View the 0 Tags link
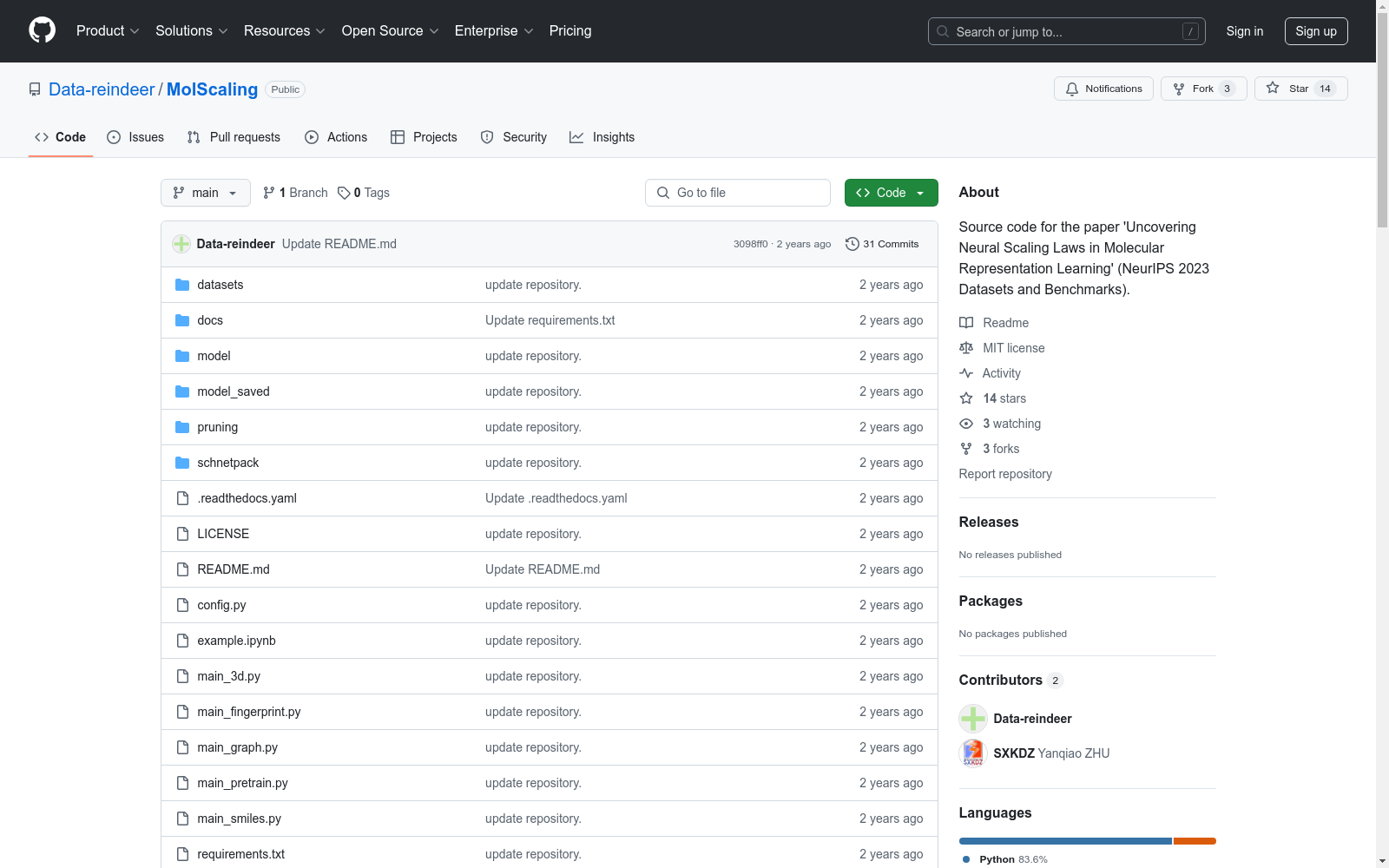The width and height of the screenshot is (1389, 868). [x=364, y=193]
